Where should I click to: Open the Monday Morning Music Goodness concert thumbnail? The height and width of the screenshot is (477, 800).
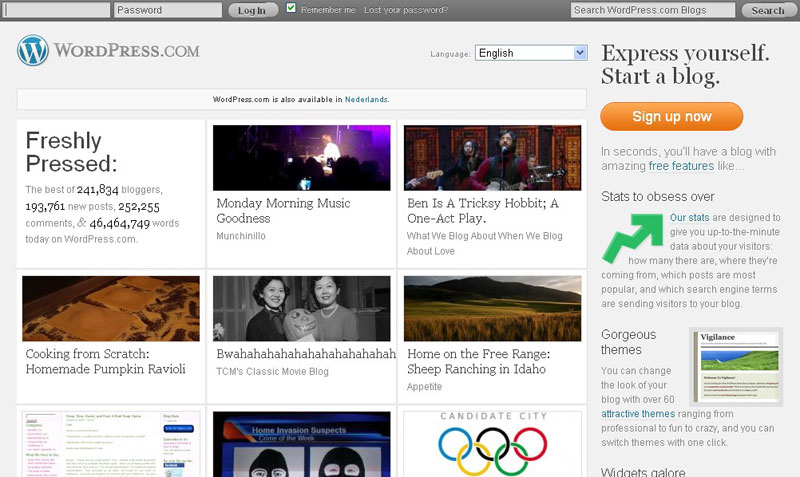tap(301, 157)
